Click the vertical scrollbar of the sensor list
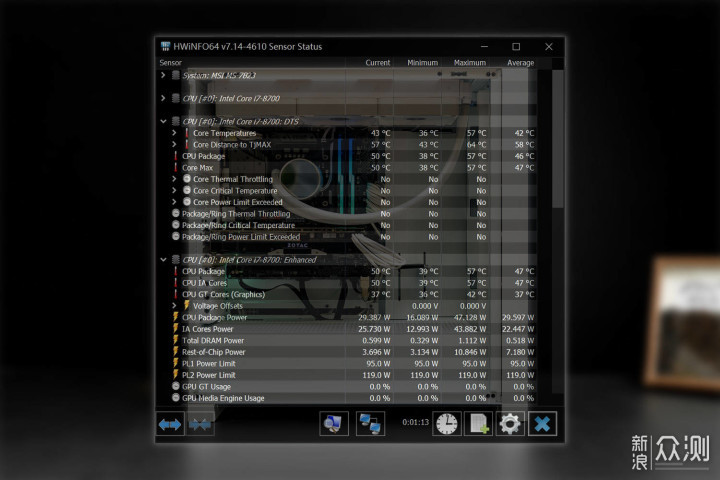This screenshot has height=480, width=720. (x=557, y=232)
